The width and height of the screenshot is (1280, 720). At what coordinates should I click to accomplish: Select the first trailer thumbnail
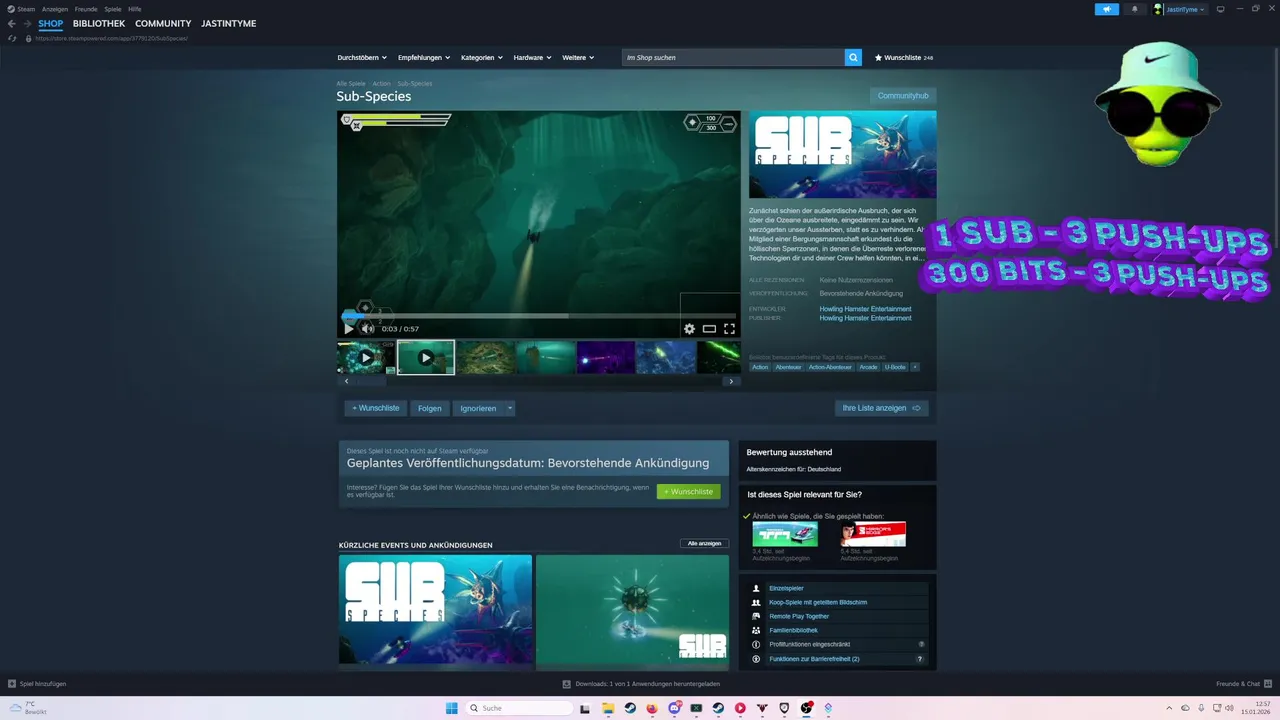[366, 357]
